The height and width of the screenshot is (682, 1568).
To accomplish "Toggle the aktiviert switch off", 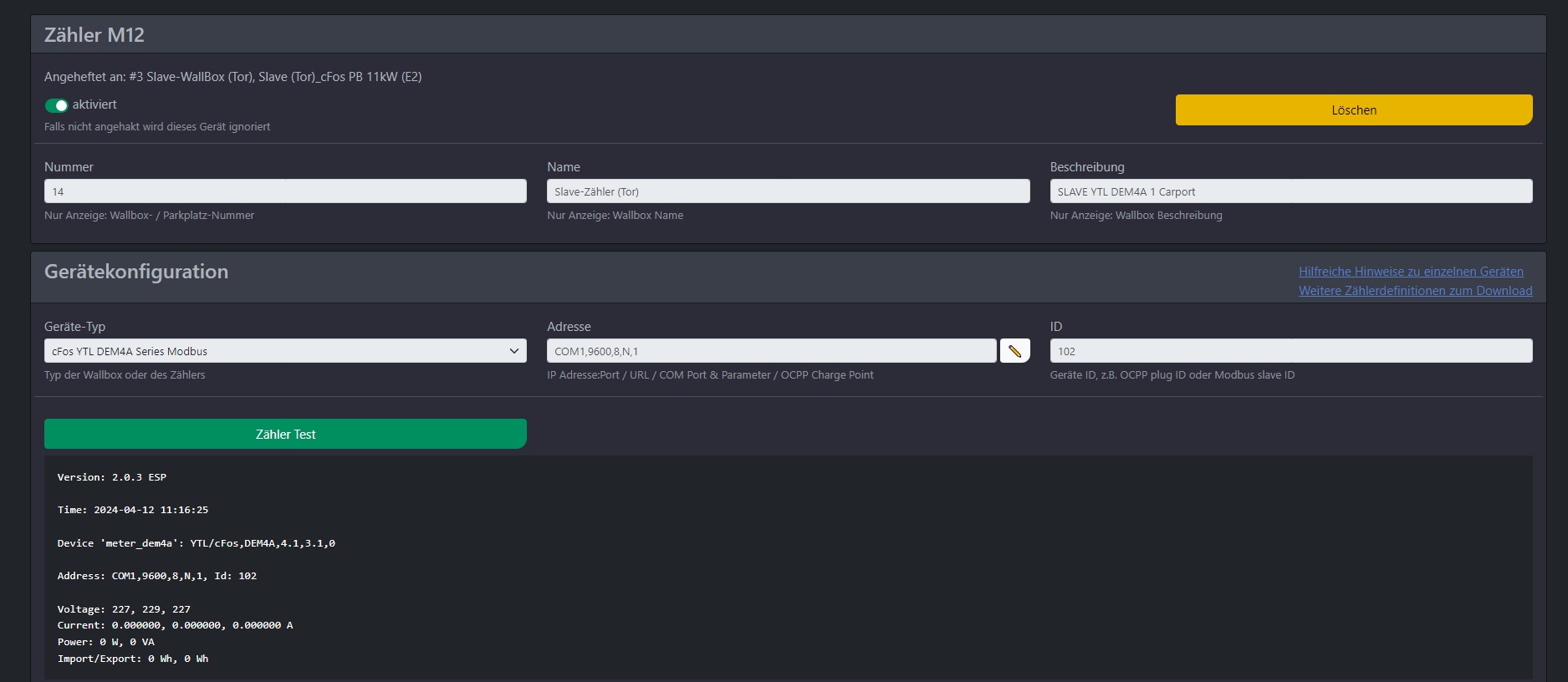I will tap(56, 105).
